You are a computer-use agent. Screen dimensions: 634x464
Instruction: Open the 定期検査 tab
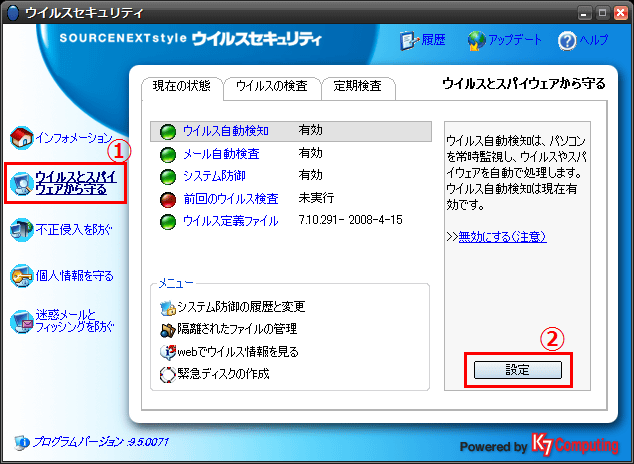coord(357,86)
